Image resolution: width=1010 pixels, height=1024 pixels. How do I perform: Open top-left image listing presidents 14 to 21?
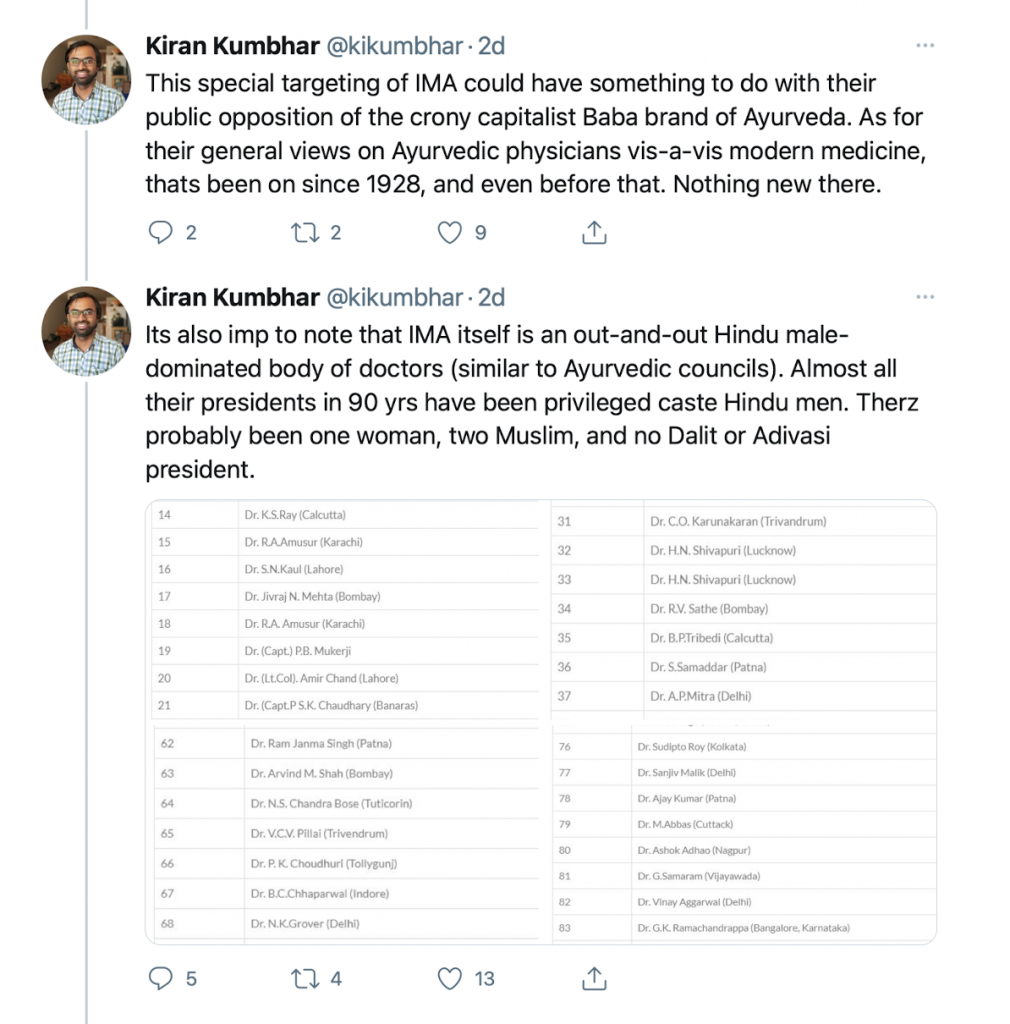tap(346, 609)
